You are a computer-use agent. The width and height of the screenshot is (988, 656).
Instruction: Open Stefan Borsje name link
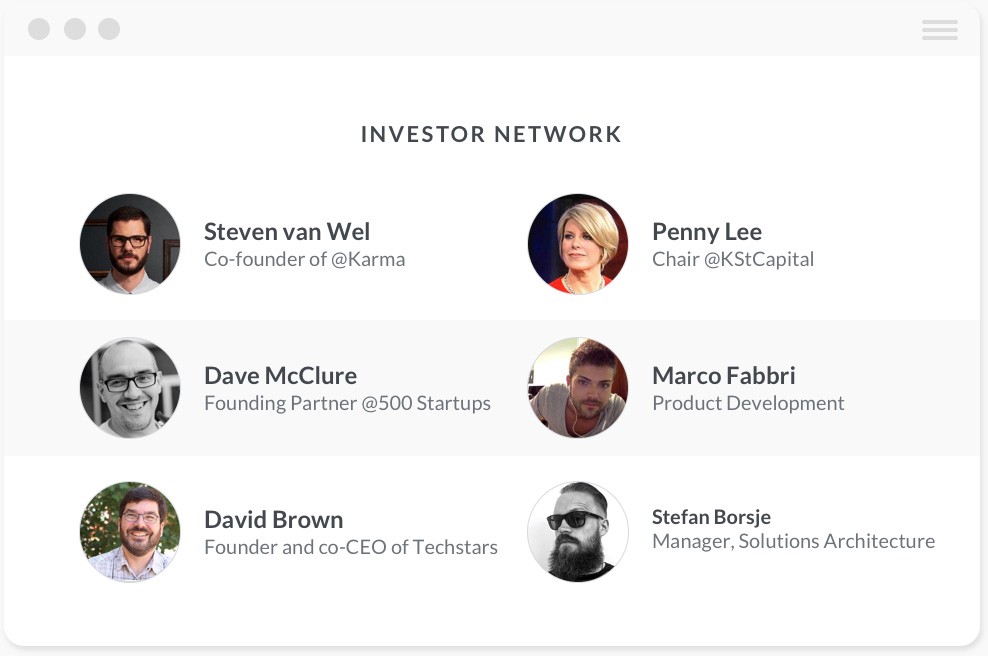tap(711, 517)
